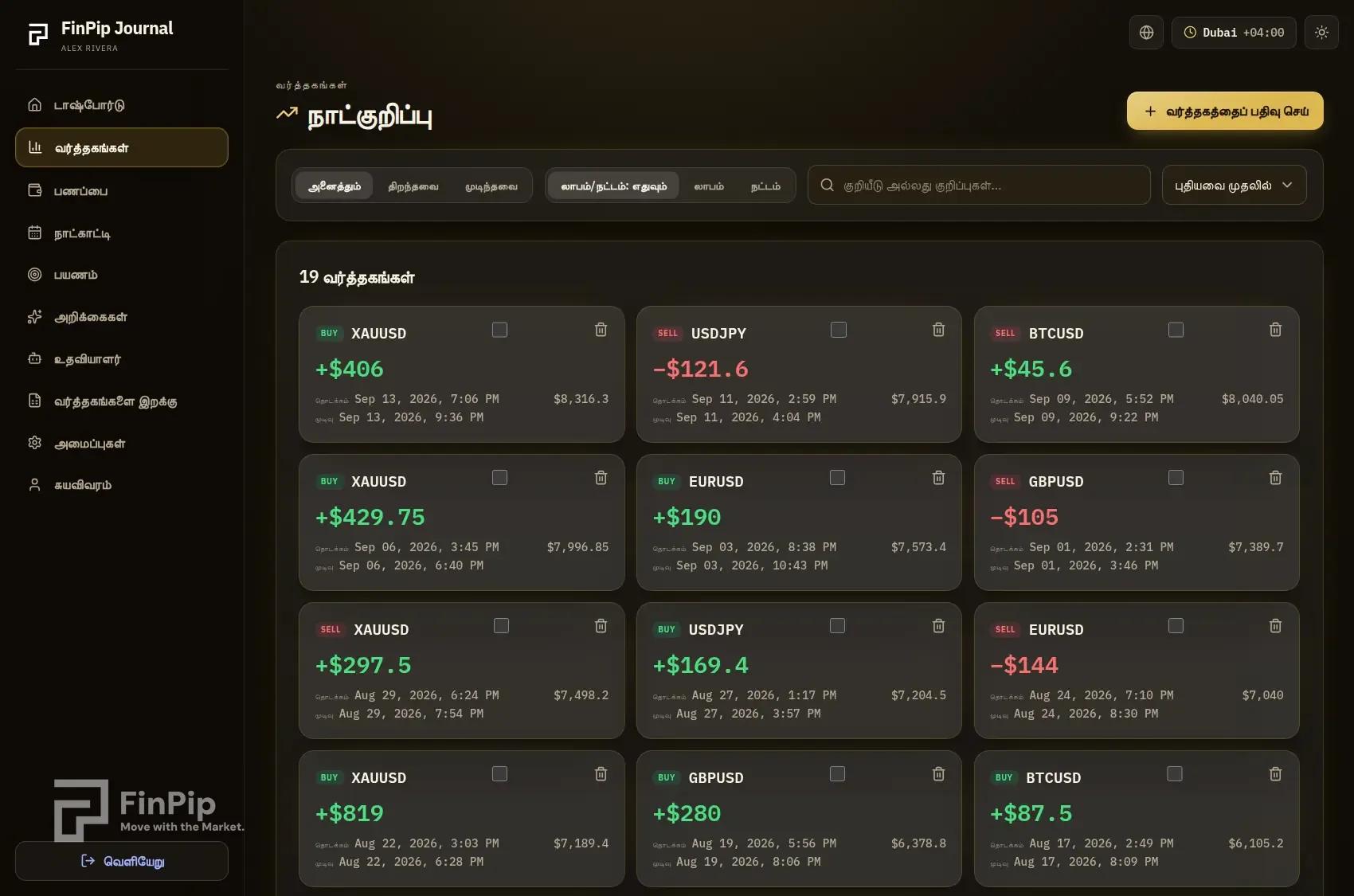
Task: Click trash icon on BTCUSD +$45.6 card
Action: point(1275,330)
